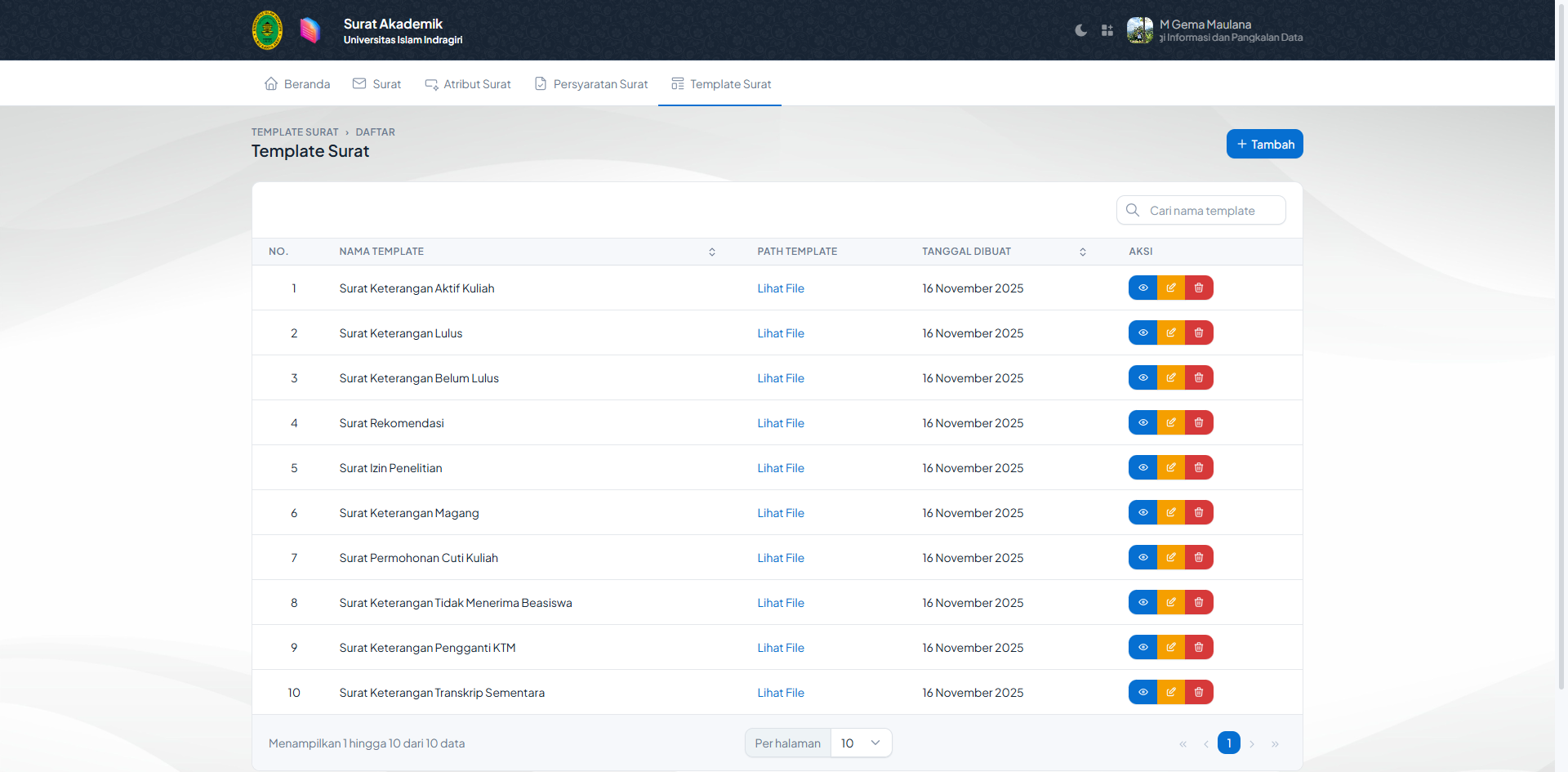This screenshot has width=1568, height=772.
Task: Delete the Surat Izin Penelitian template
Action: (x=1199, y=467)
